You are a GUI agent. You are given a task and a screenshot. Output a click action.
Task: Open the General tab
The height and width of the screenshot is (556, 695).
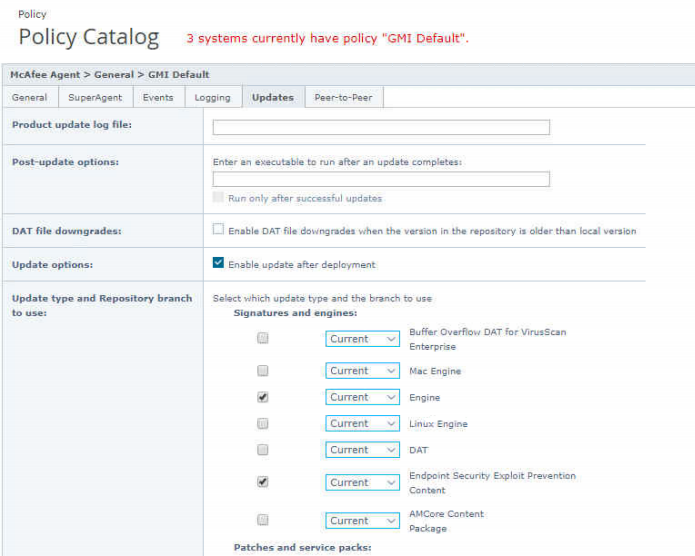point(30,98)
